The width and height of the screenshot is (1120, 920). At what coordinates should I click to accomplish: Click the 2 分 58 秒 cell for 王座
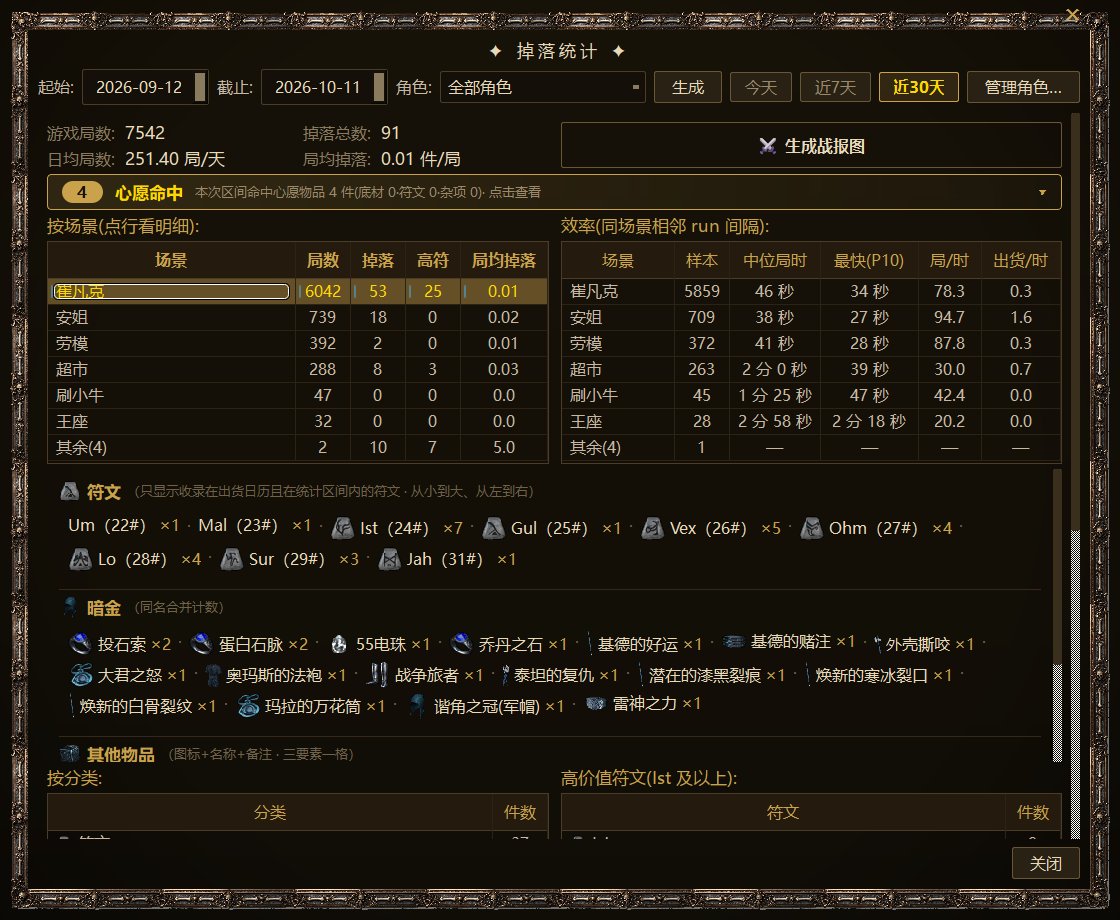[774, 421]
